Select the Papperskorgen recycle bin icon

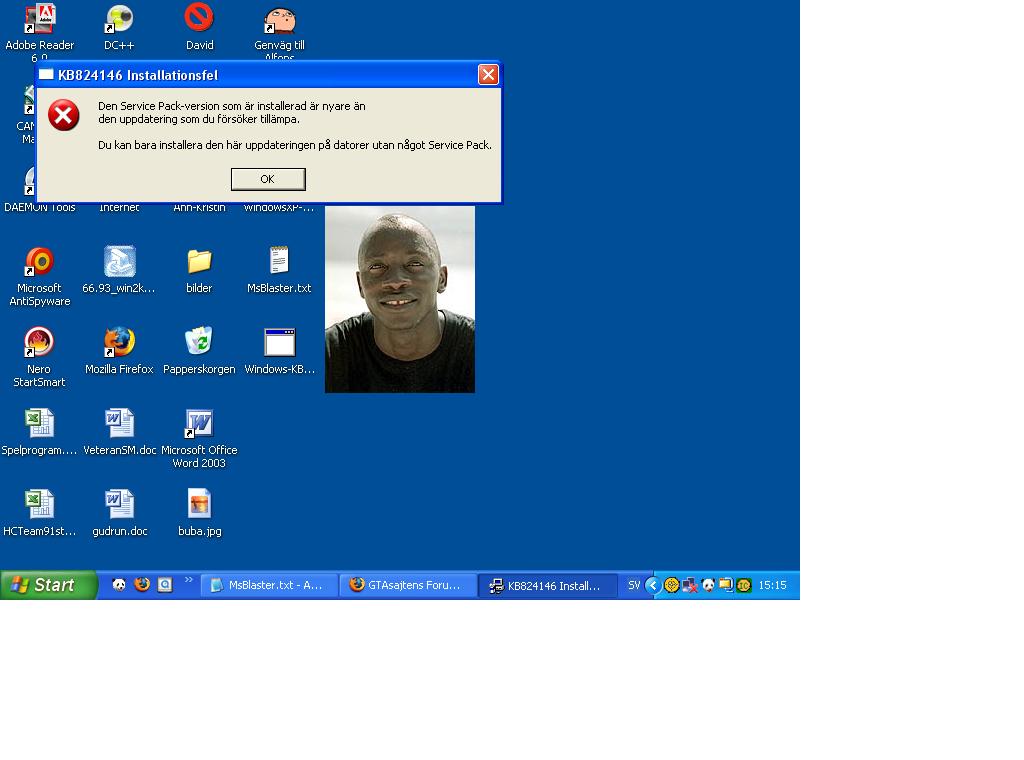[199, 343]
